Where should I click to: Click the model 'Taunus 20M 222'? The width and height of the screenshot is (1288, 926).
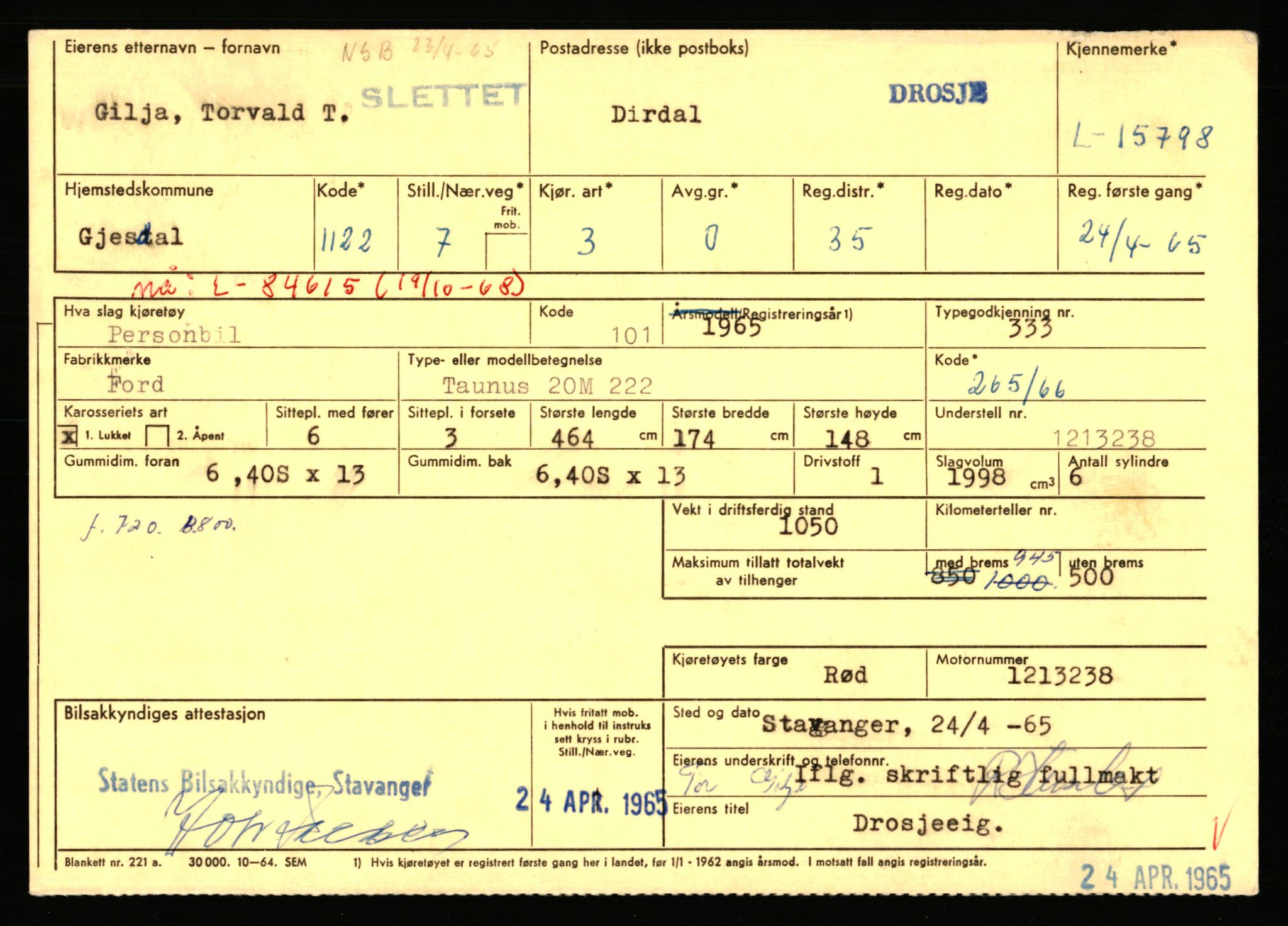[x=547, y=386]
